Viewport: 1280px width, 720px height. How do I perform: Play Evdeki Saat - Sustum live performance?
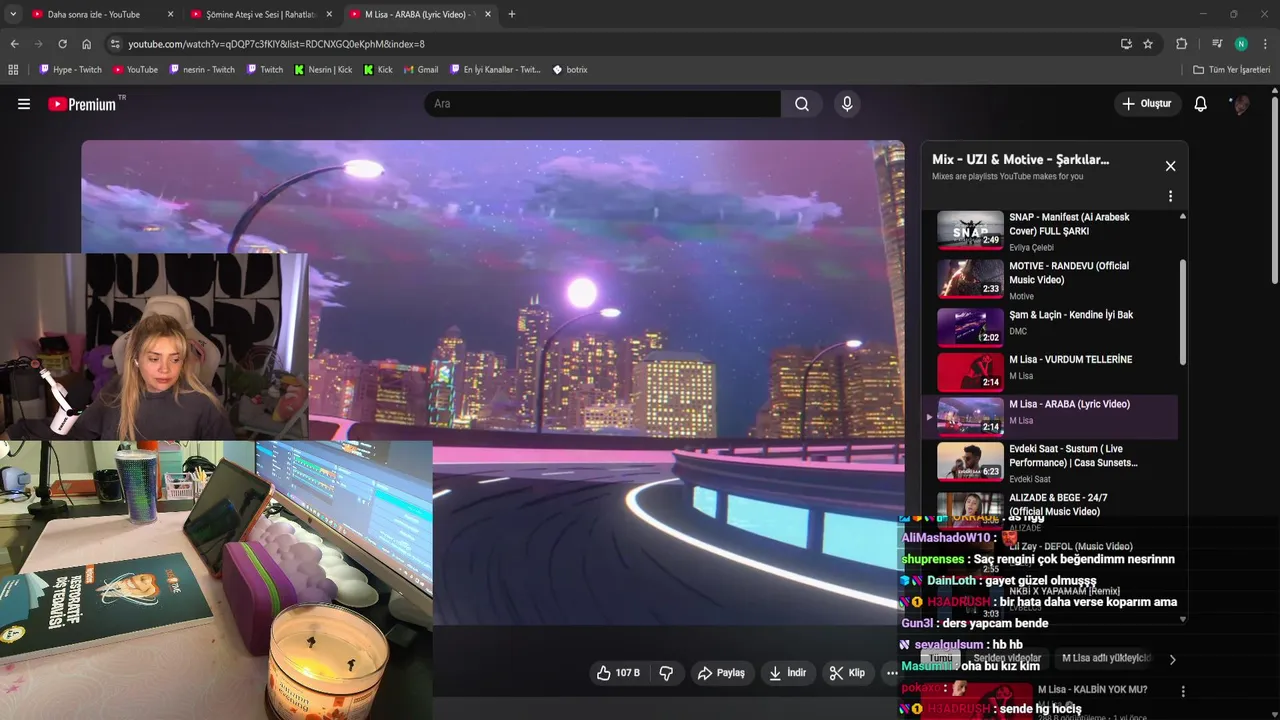[1050, 461]
